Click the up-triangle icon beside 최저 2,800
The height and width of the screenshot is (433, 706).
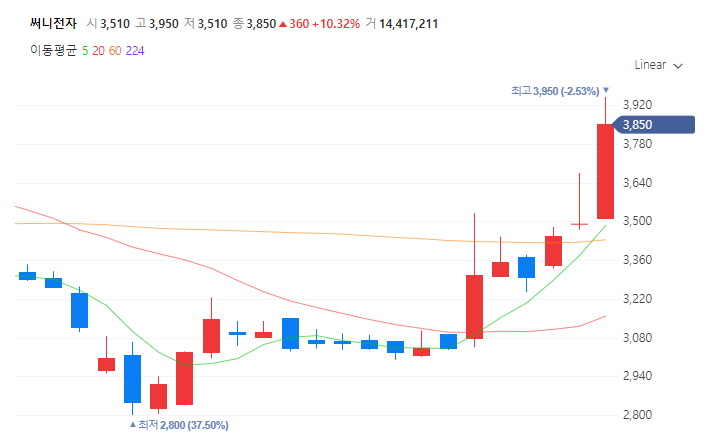[x=132, y=425]
